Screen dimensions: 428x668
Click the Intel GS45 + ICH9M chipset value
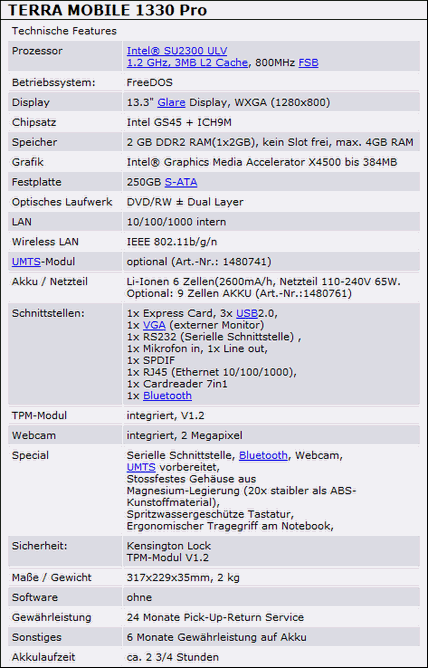(x=179, y=123)
